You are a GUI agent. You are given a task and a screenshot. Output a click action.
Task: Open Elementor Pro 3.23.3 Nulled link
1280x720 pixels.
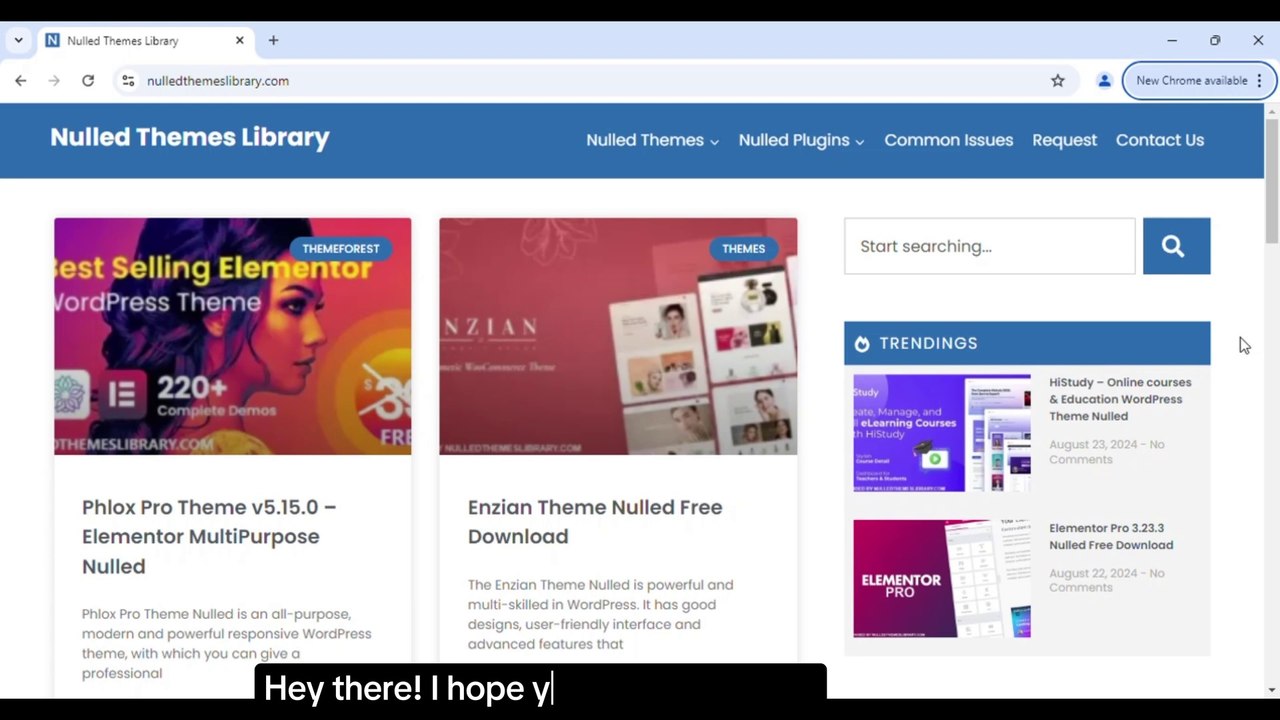tap(1111, 537)
